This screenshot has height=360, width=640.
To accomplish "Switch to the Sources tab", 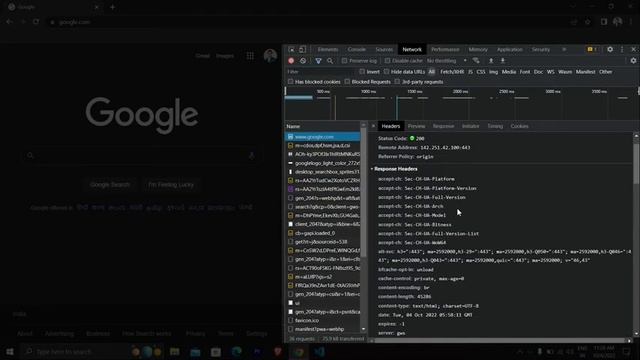I will [x=384, y=49].
